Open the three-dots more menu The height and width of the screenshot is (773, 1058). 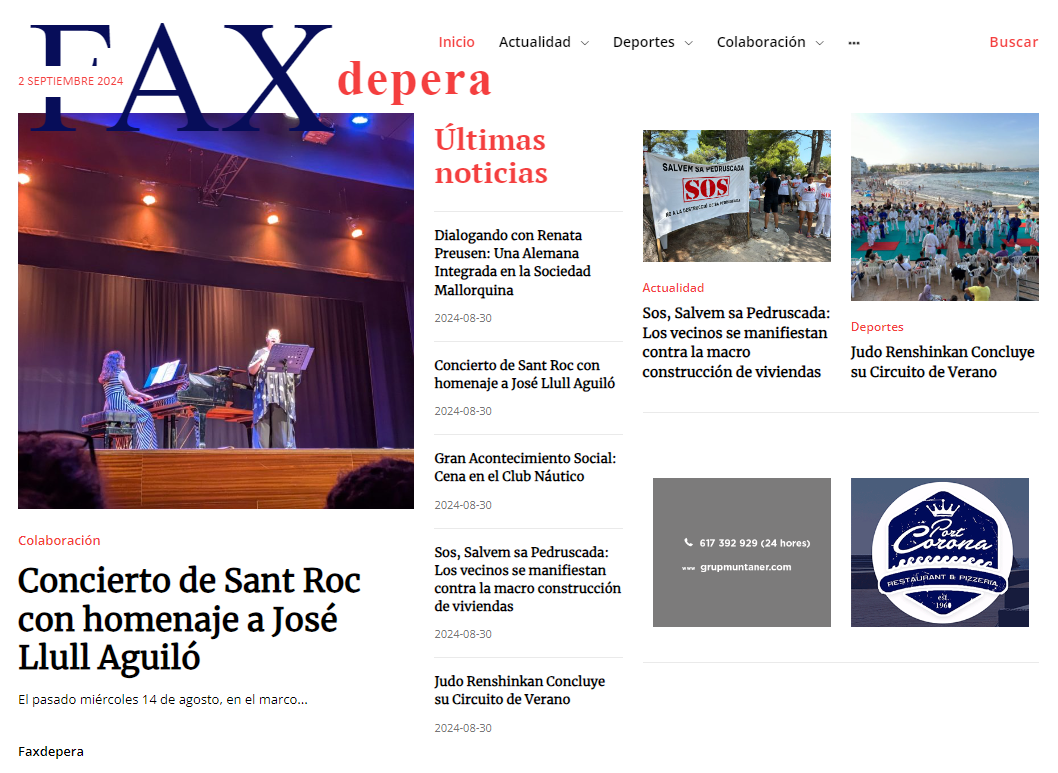[854, 42]
